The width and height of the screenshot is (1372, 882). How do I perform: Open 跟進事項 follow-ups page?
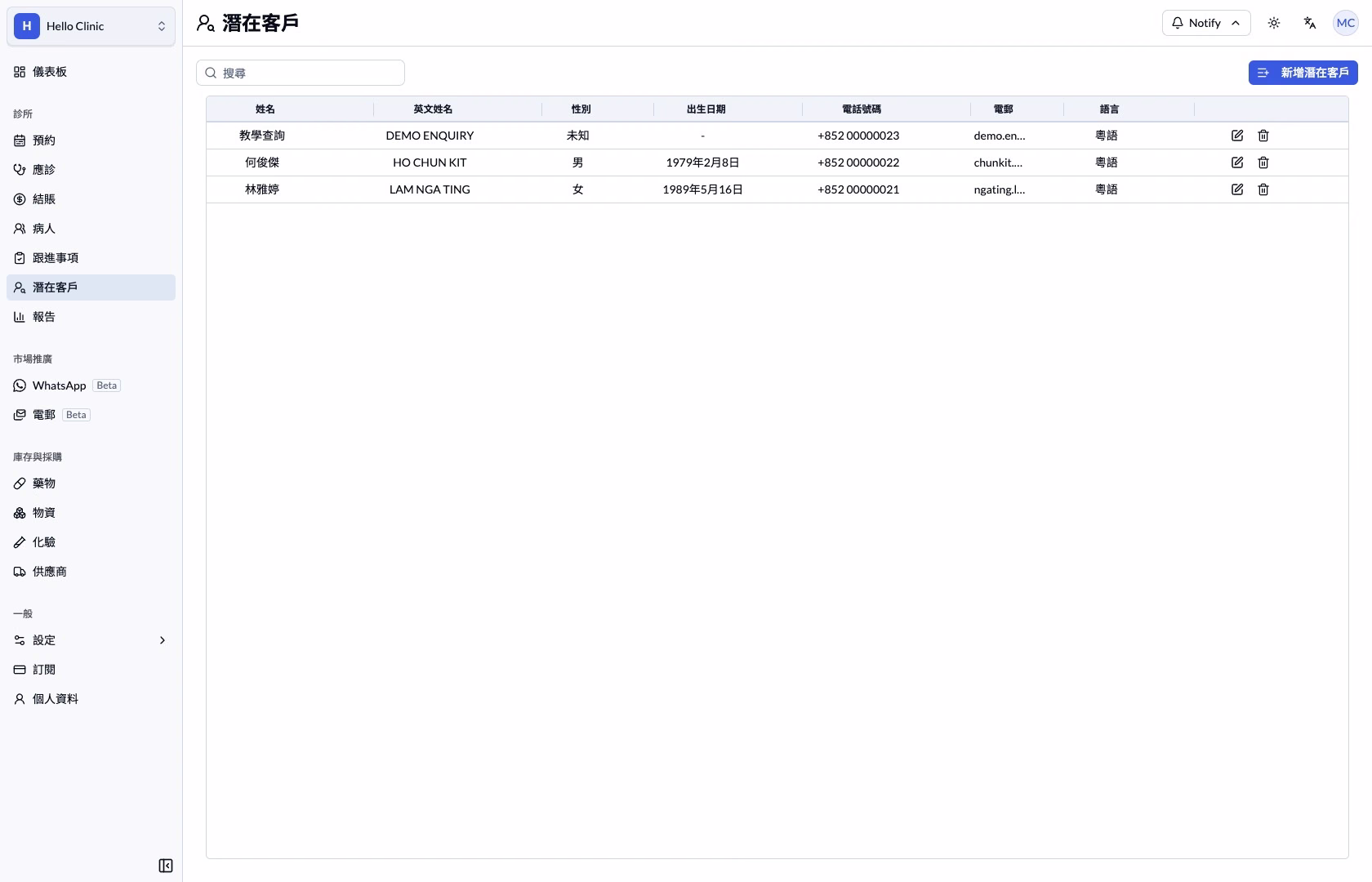point(91,258)
